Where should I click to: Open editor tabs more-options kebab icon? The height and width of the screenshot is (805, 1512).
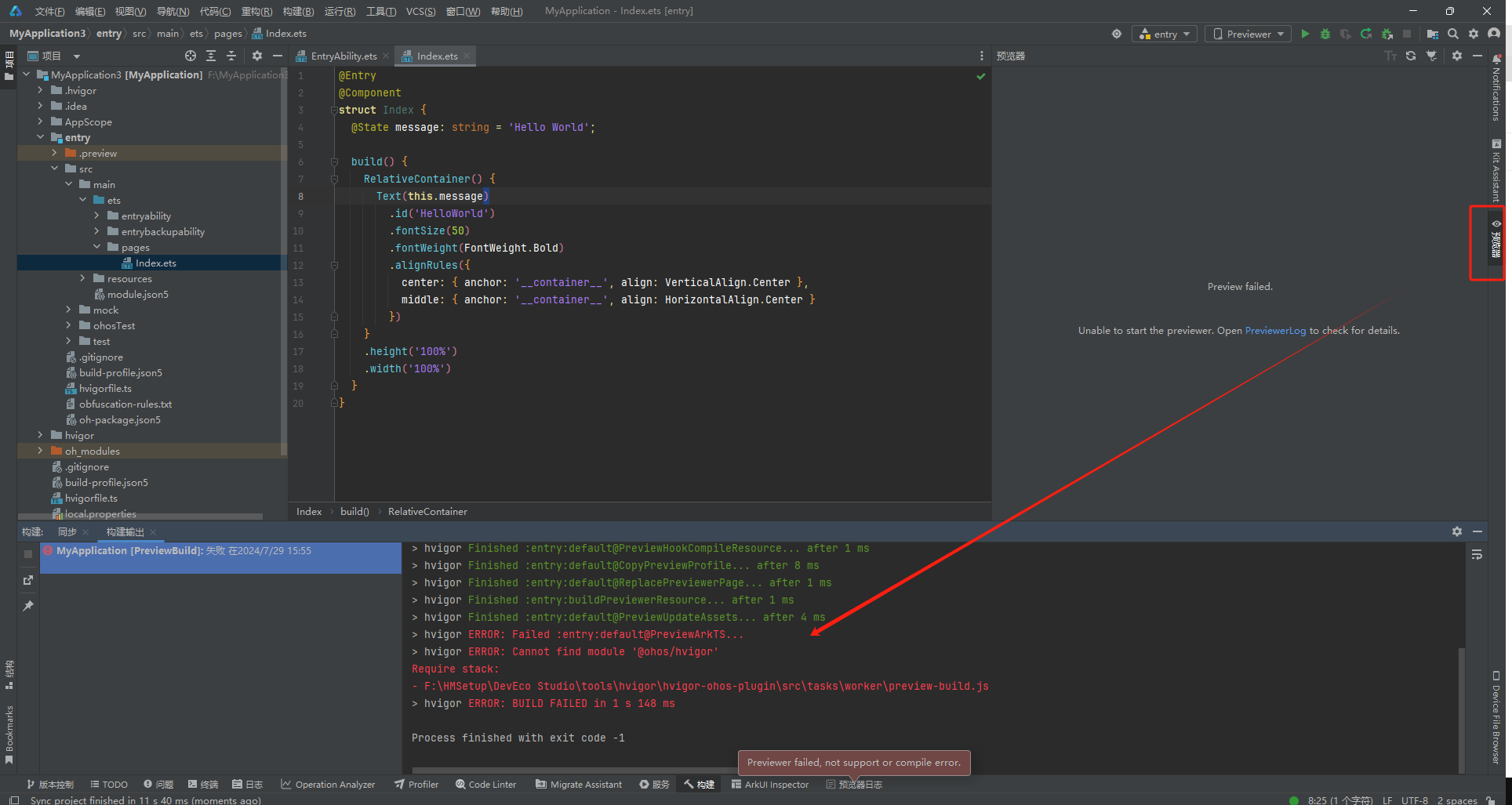coord(981,56)
